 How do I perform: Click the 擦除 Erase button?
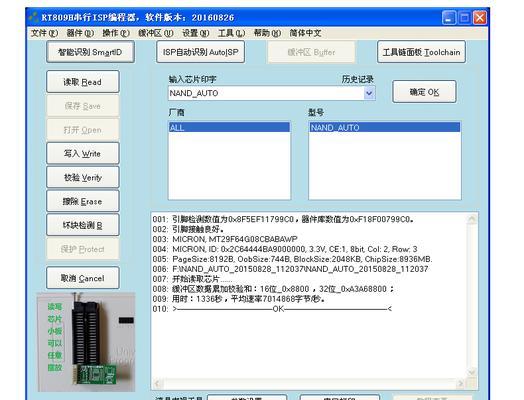(83, 202)
